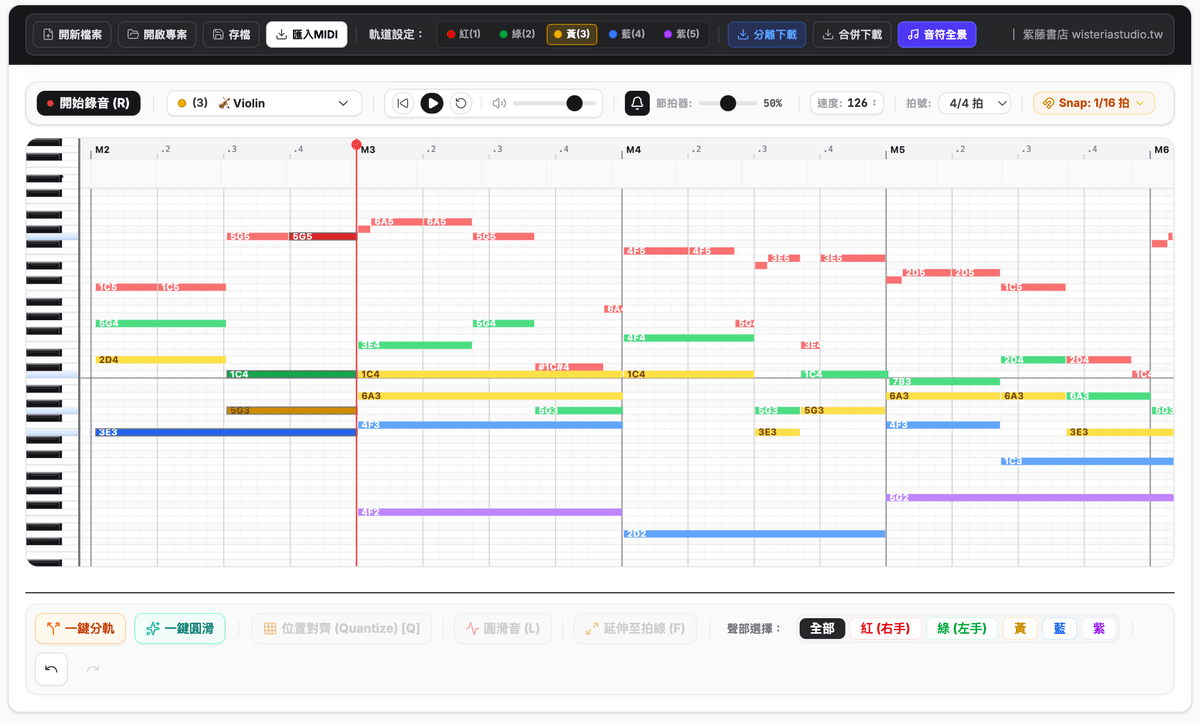Click the volume slider handle

pos(574,103)
